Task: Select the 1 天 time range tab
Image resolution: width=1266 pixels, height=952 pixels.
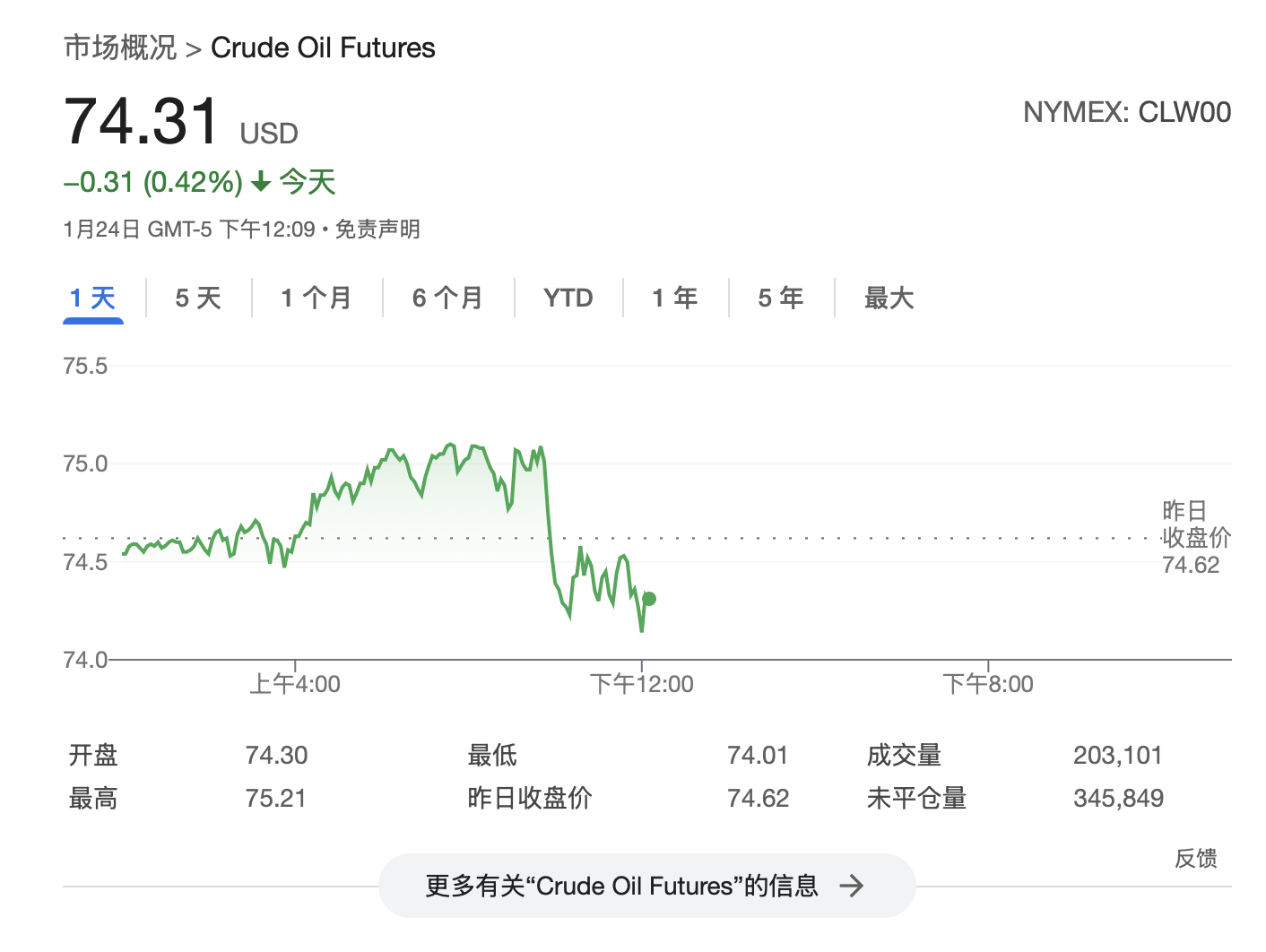Action: (93, 298)
